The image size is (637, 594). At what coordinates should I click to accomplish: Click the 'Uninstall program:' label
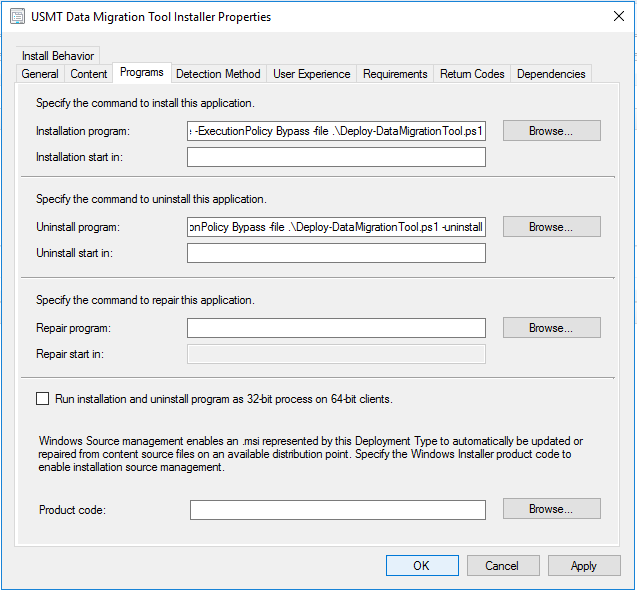click(78, 227)
